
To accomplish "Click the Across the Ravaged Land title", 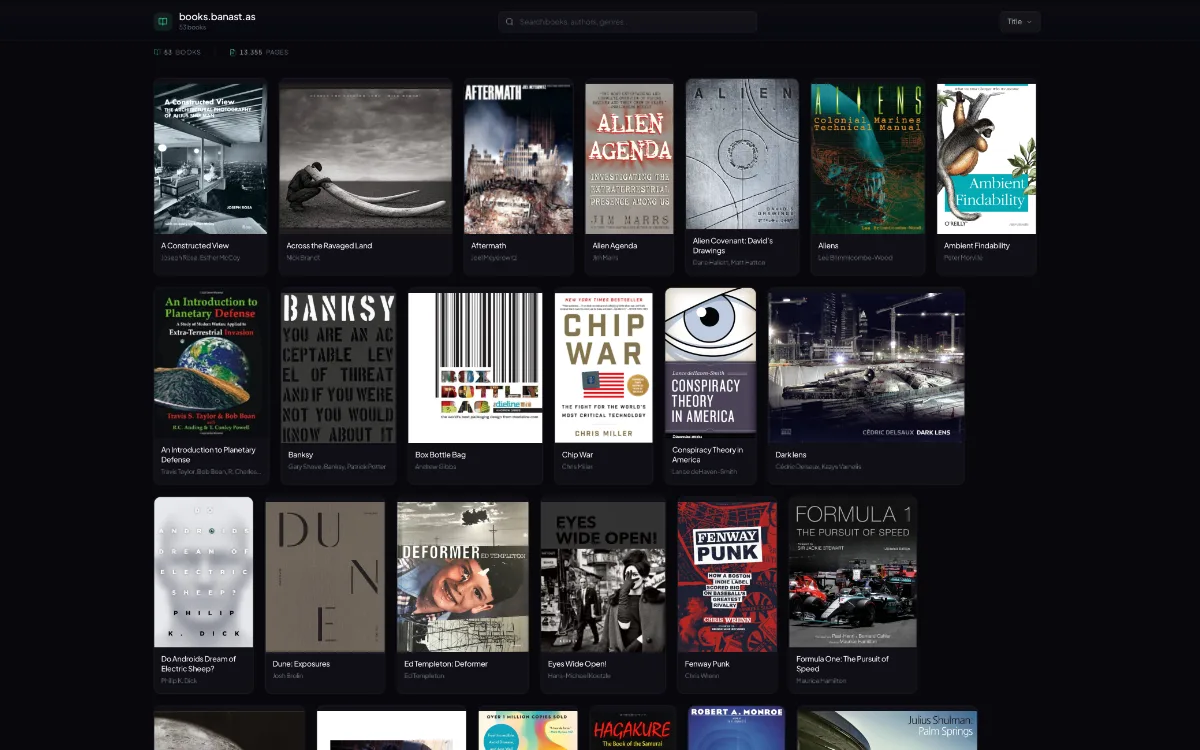I will (x=329, y=245).
